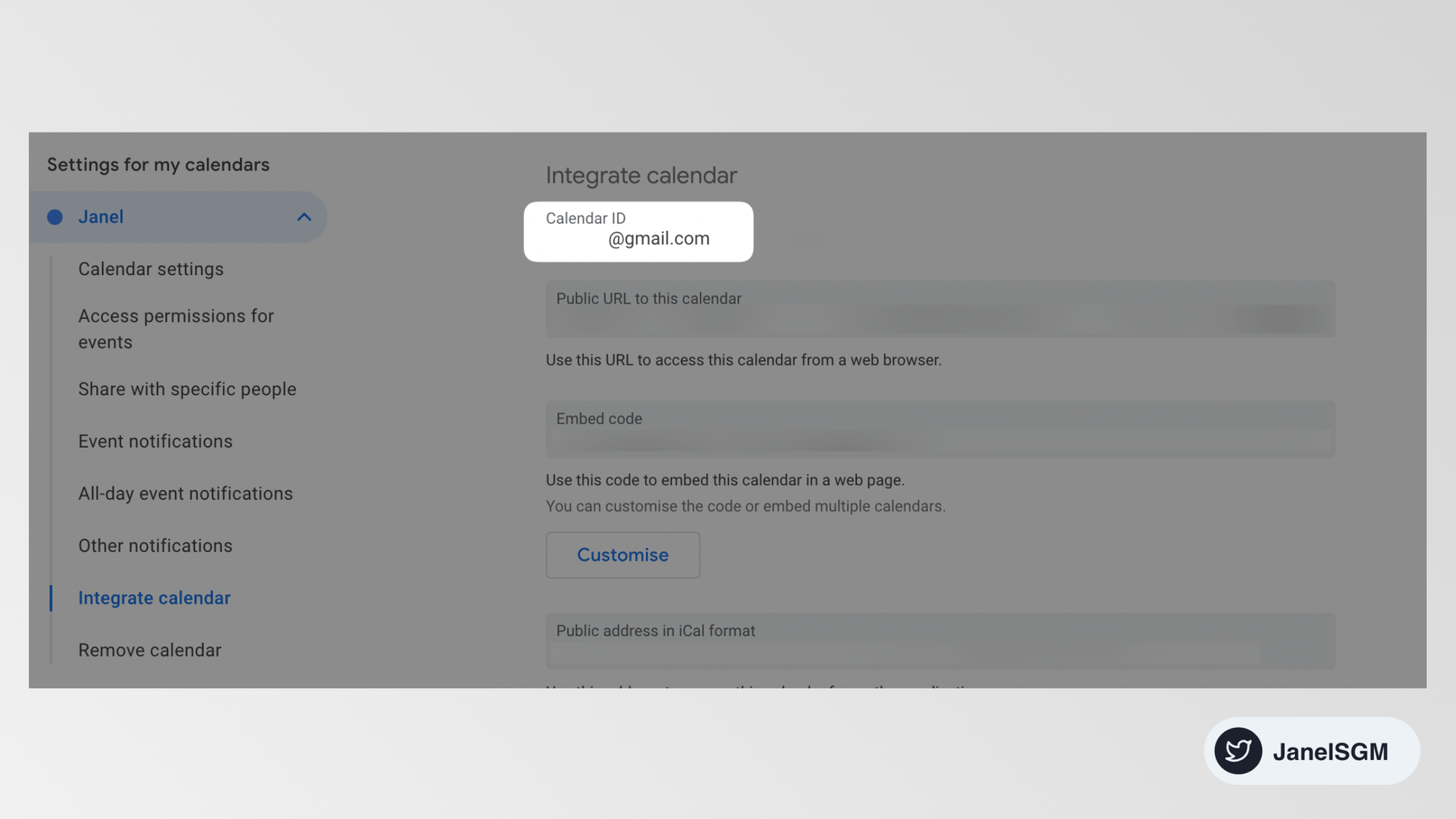
Task: Click the Calendar ID gmail value
Action: click(x=658, y=239)
